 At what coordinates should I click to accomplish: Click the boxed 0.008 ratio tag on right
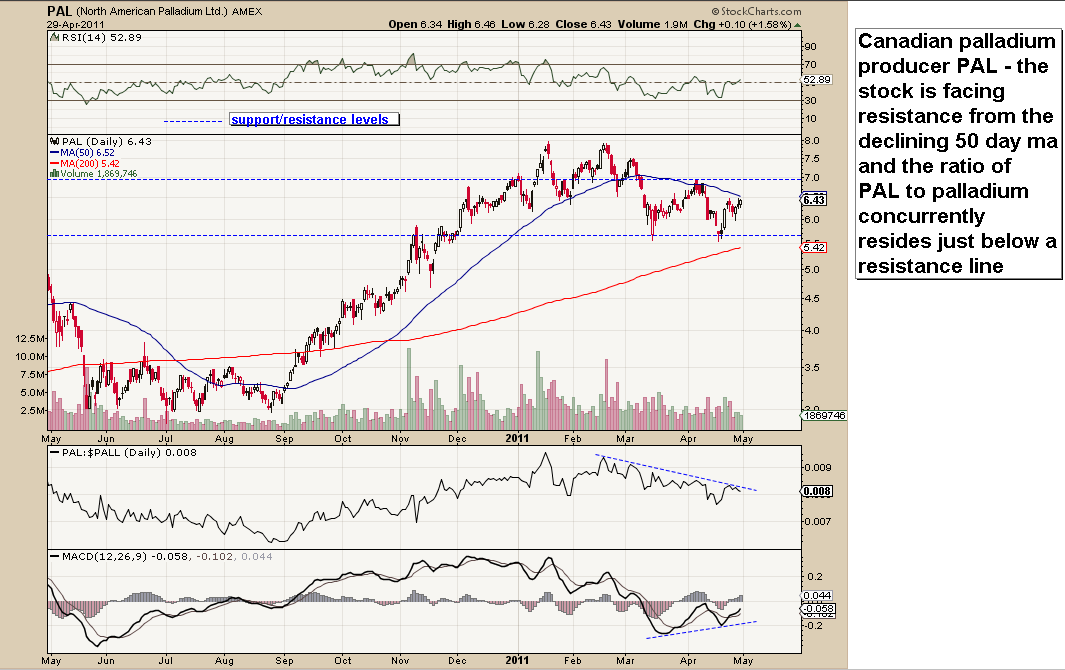click(817, 491)
